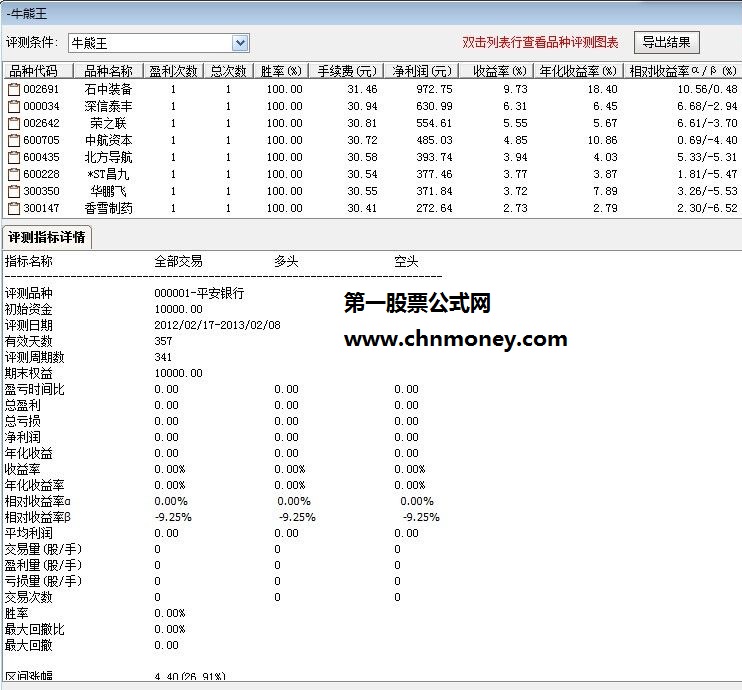Viewport: 742px width, 690px height.
Task: Click stock code 002691
Action: click(x=41, y=89)
